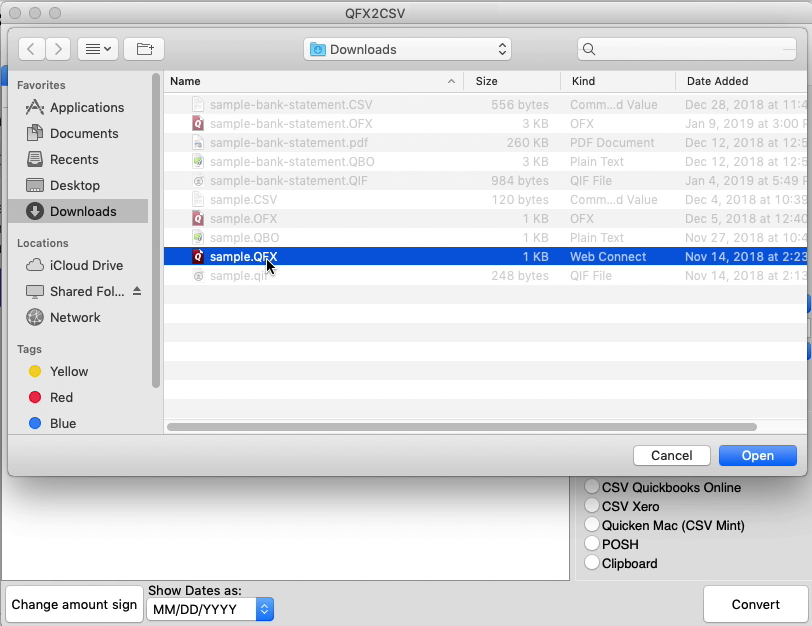This screenshot has width=812, height=626.
Task: Click the sample-bank-statement.QIF file name
Action: pos(288,181)
